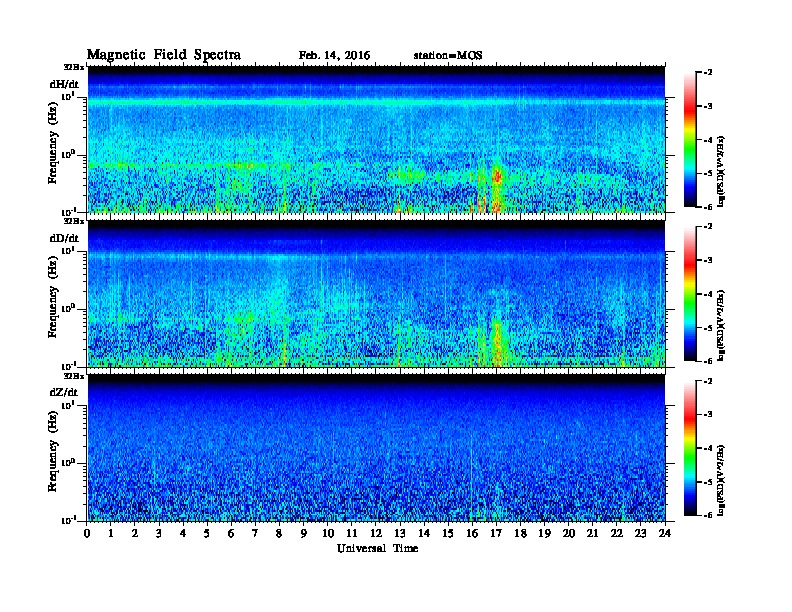
Task: Click the 'Magnetic Field Spectra' title
Action: [164, 55]
